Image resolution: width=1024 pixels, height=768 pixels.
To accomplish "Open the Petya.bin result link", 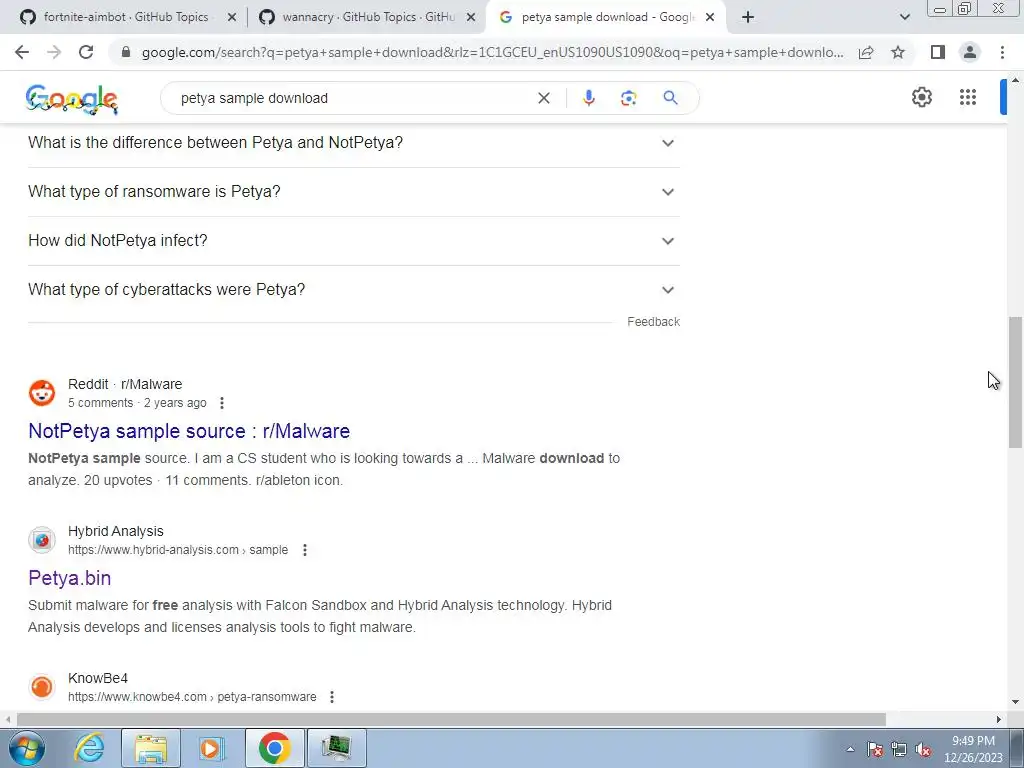I will tap(69, 578).
